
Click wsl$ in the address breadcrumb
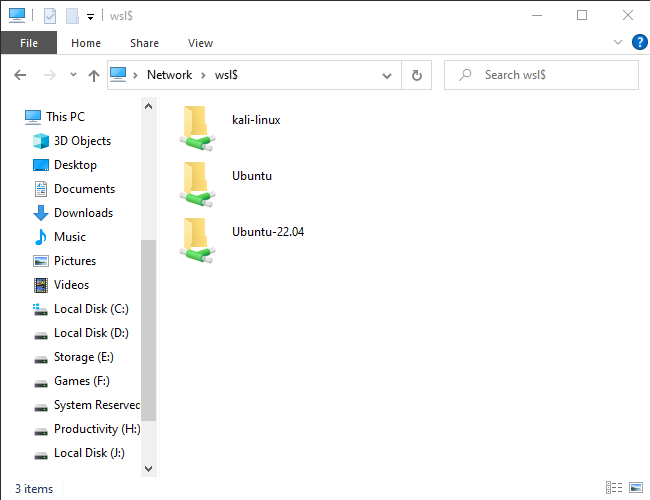(226, 75)
